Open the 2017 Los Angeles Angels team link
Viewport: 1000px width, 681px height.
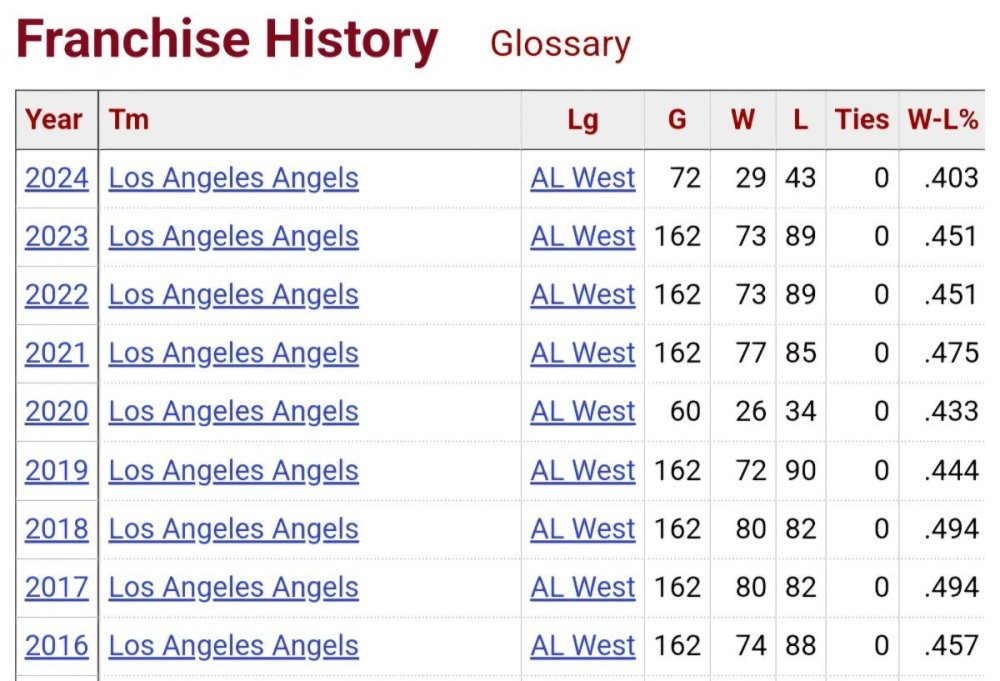coord(233,587)
